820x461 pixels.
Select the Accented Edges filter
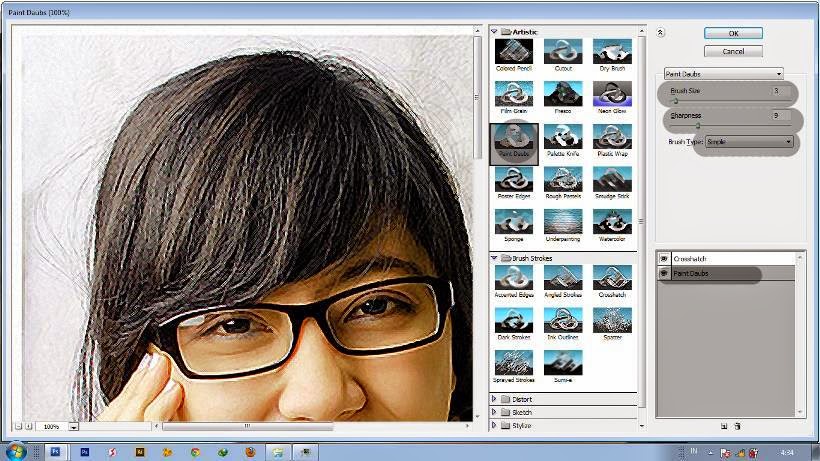[514, 278]
